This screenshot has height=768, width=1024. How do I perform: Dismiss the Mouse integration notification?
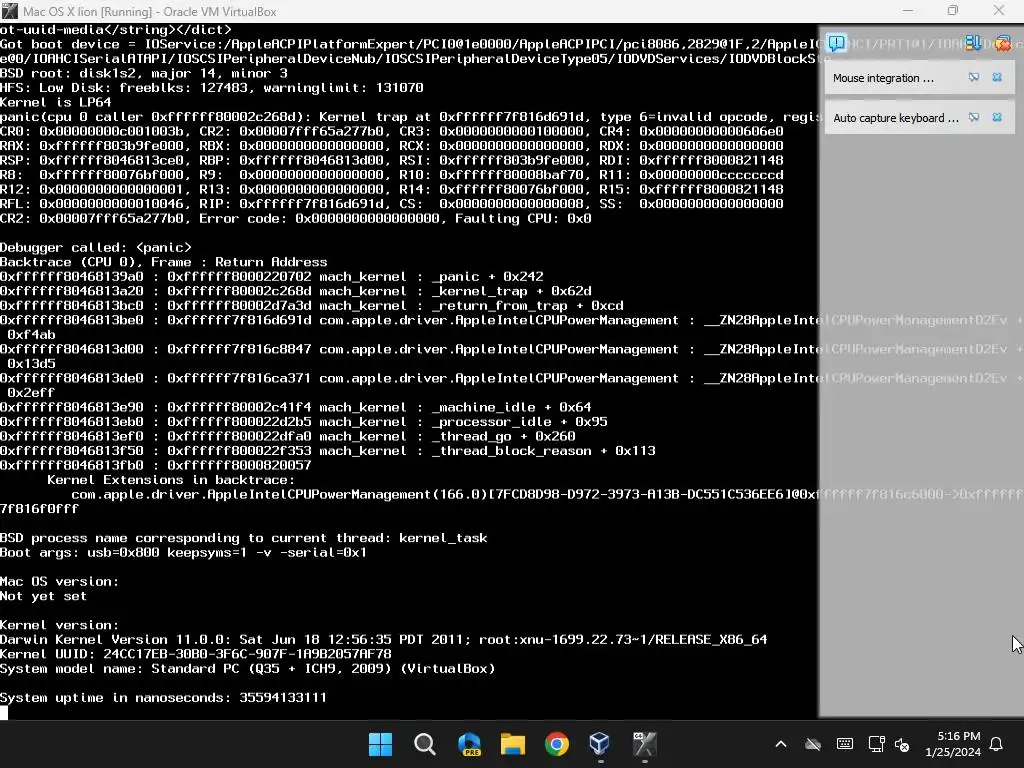coord(997,77)
